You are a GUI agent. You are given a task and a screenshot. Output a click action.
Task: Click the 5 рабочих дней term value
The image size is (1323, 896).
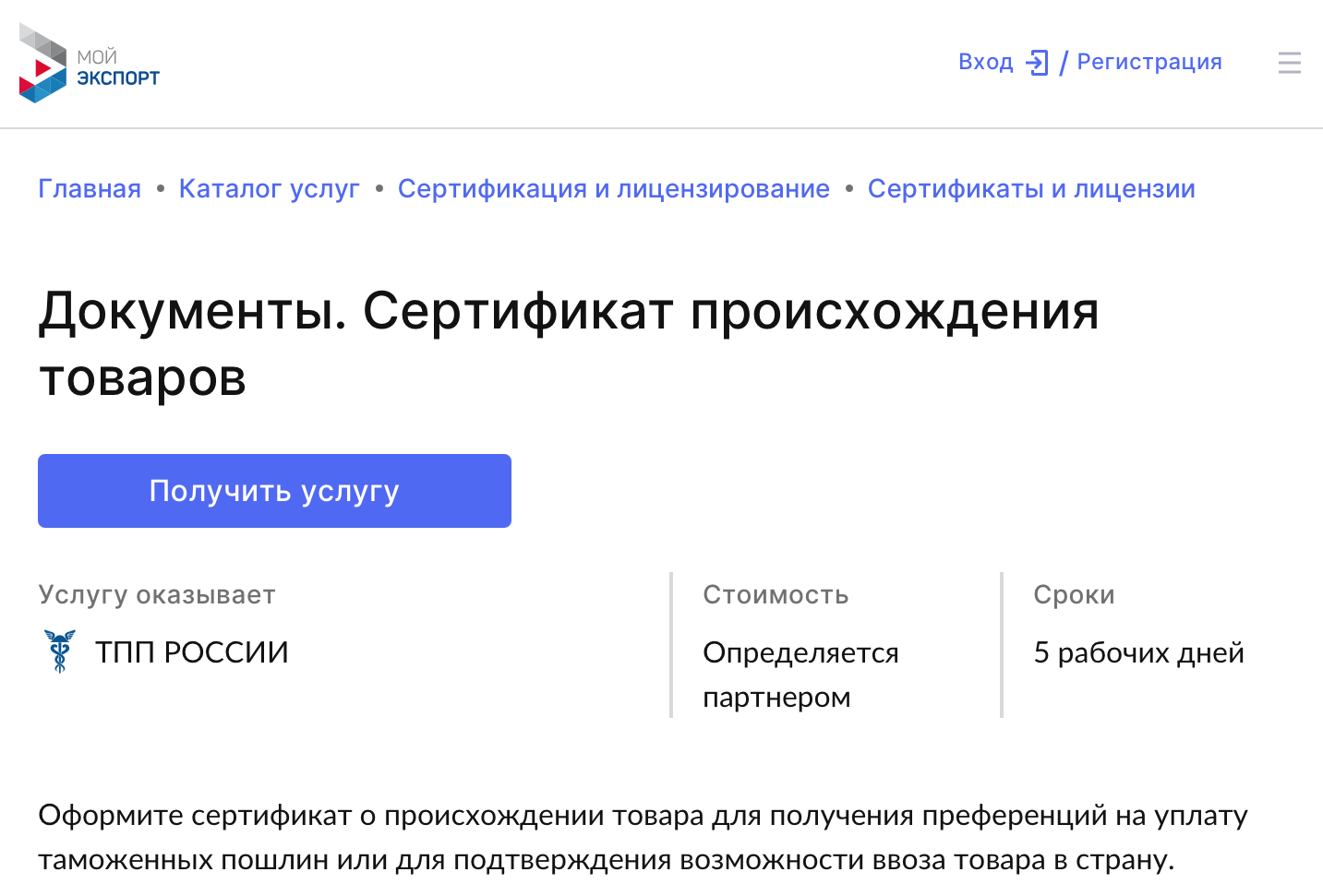(1139, 652)
